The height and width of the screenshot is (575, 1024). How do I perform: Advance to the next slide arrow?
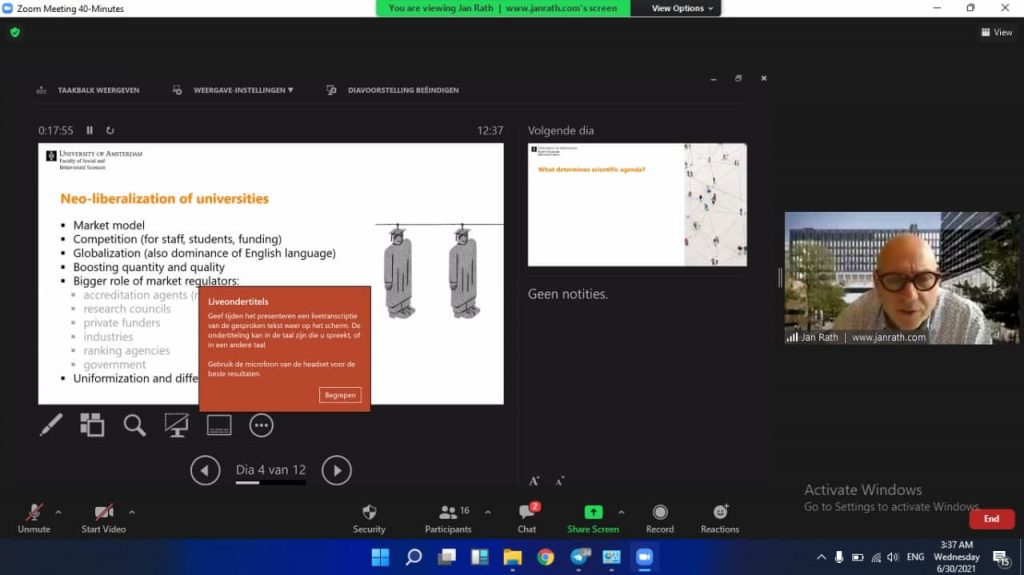coord(336,470)
